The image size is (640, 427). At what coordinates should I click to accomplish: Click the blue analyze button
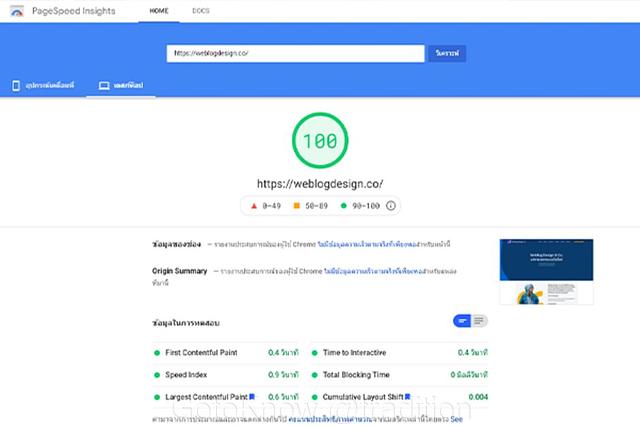pos(447,53)
